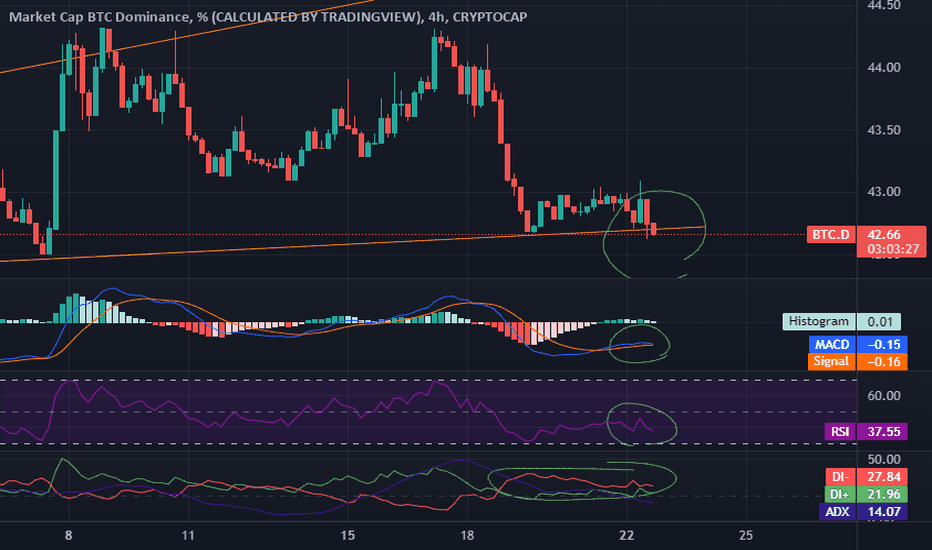This screenshot has height=550, width=932.
Task: Select the Histogram indicator label
Action: coord(818,322)
